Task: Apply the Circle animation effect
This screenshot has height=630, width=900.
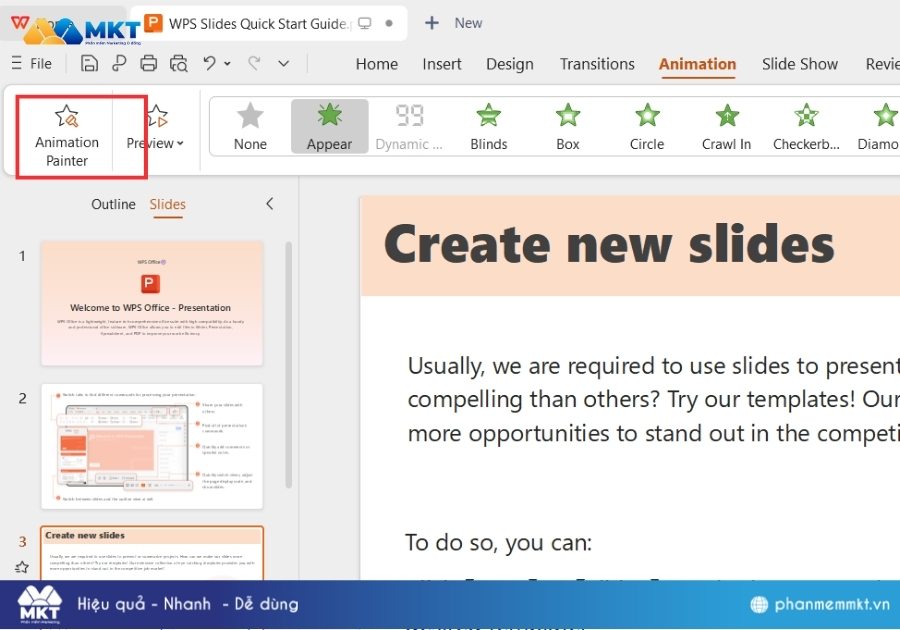Action: coord(647,126)
